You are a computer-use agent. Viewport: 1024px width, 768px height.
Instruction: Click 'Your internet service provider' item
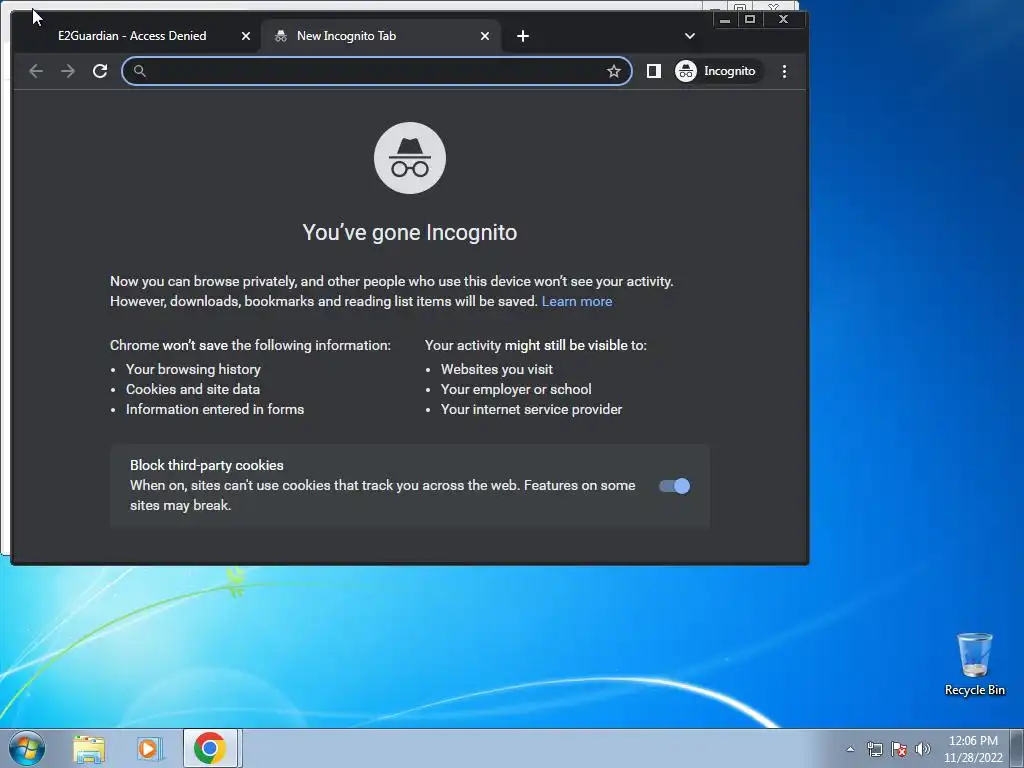[x=531, y=409]
